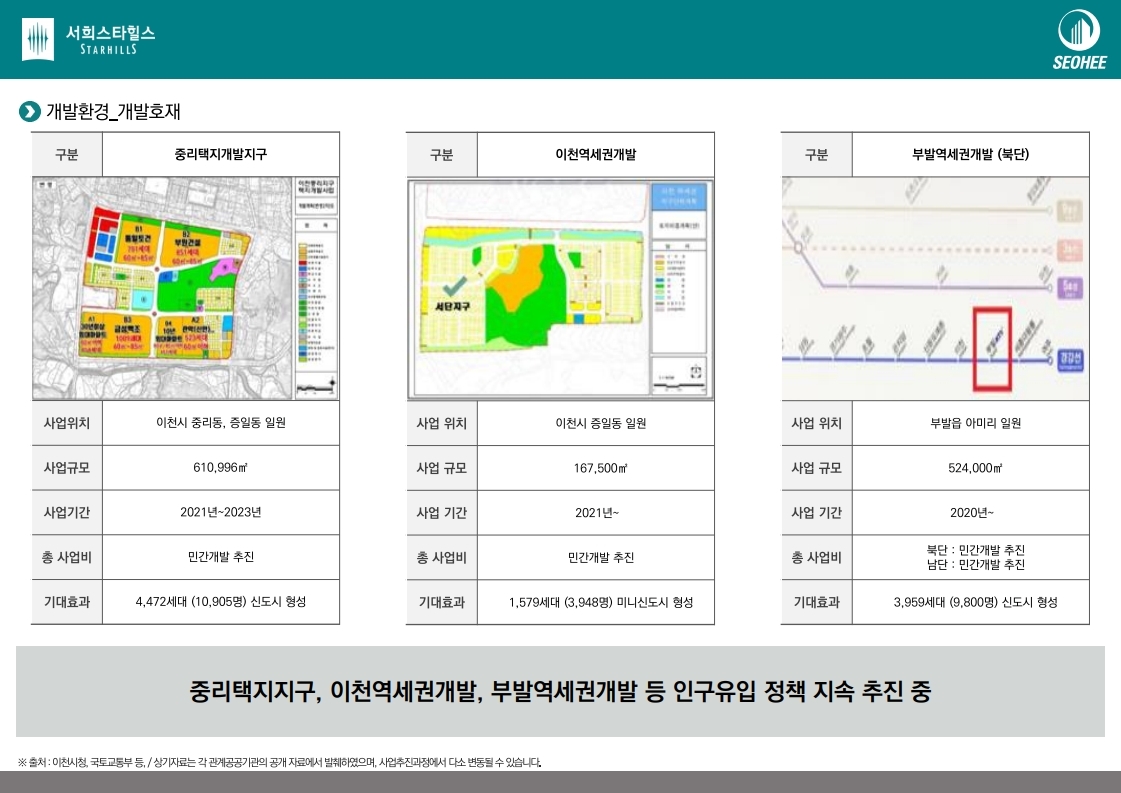The height and width of the screenshot is (793, 1121).
Task: Click the summary banner headline text
Action: [560, 691]
